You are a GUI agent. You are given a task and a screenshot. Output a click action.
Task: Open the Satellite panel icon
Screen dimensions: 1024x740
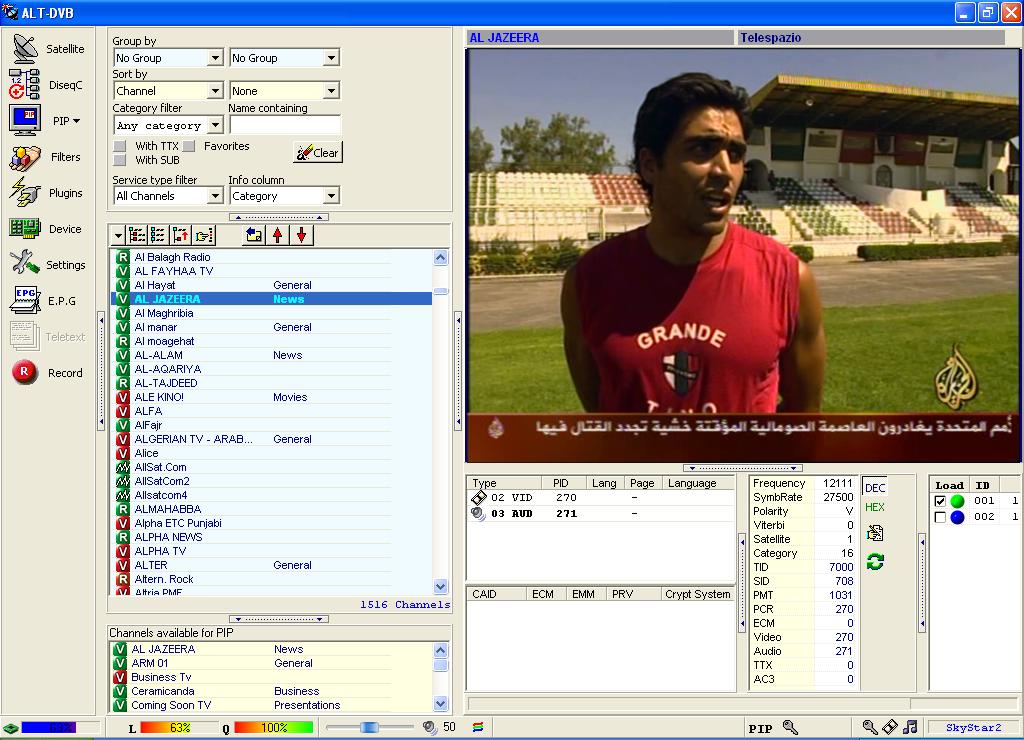[x=25, y=48]
